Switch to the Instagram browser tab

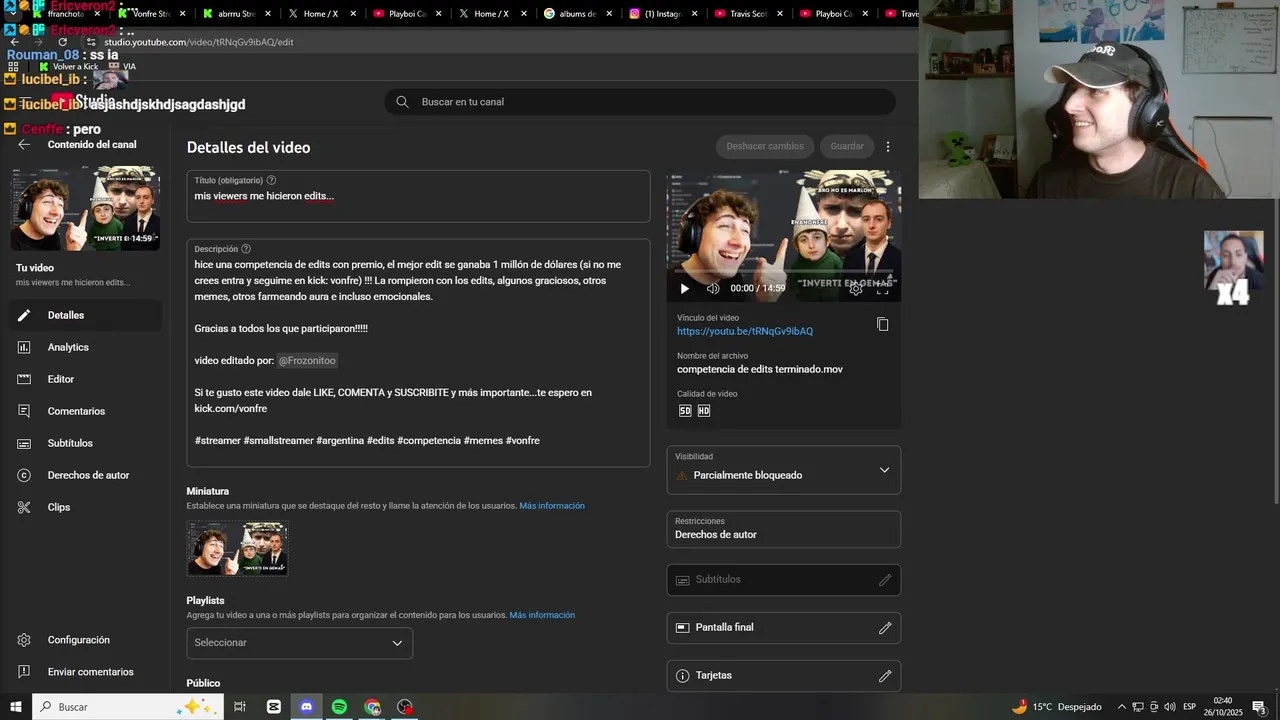click(x=663, y=14)
